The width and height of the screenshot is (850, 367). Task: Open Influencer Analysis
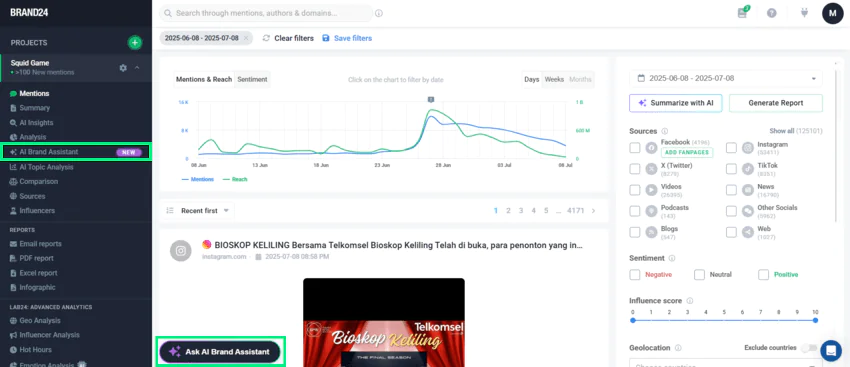49,335
